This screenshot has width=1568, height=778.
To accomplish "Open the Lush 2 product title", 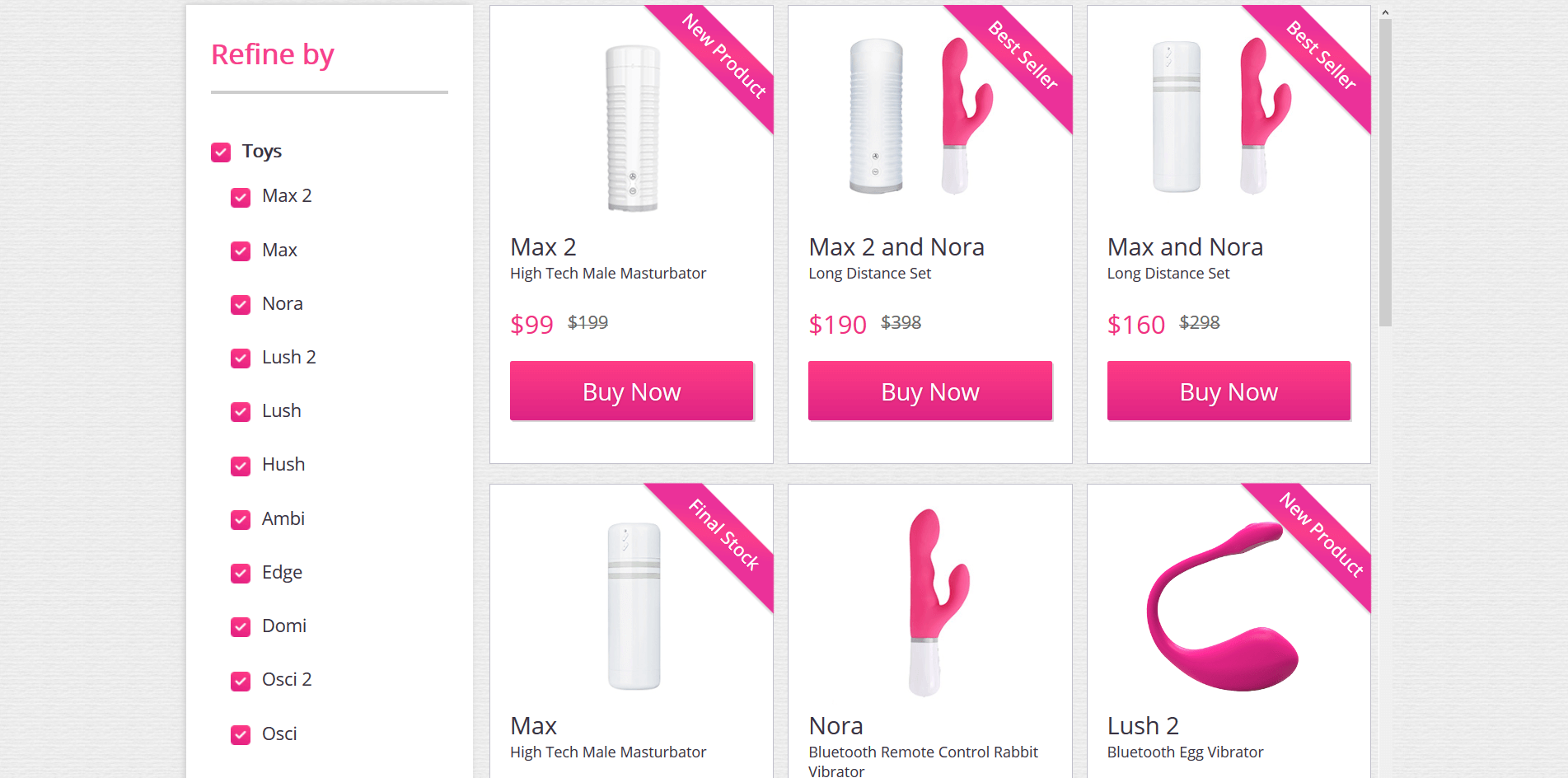I will coord(1142,726).
